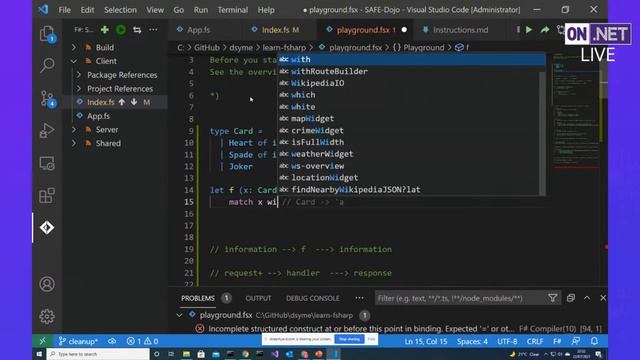Move Index.fs down with arrow icon
The width and height of the screenshot is (640, 360).
point(134,102)
